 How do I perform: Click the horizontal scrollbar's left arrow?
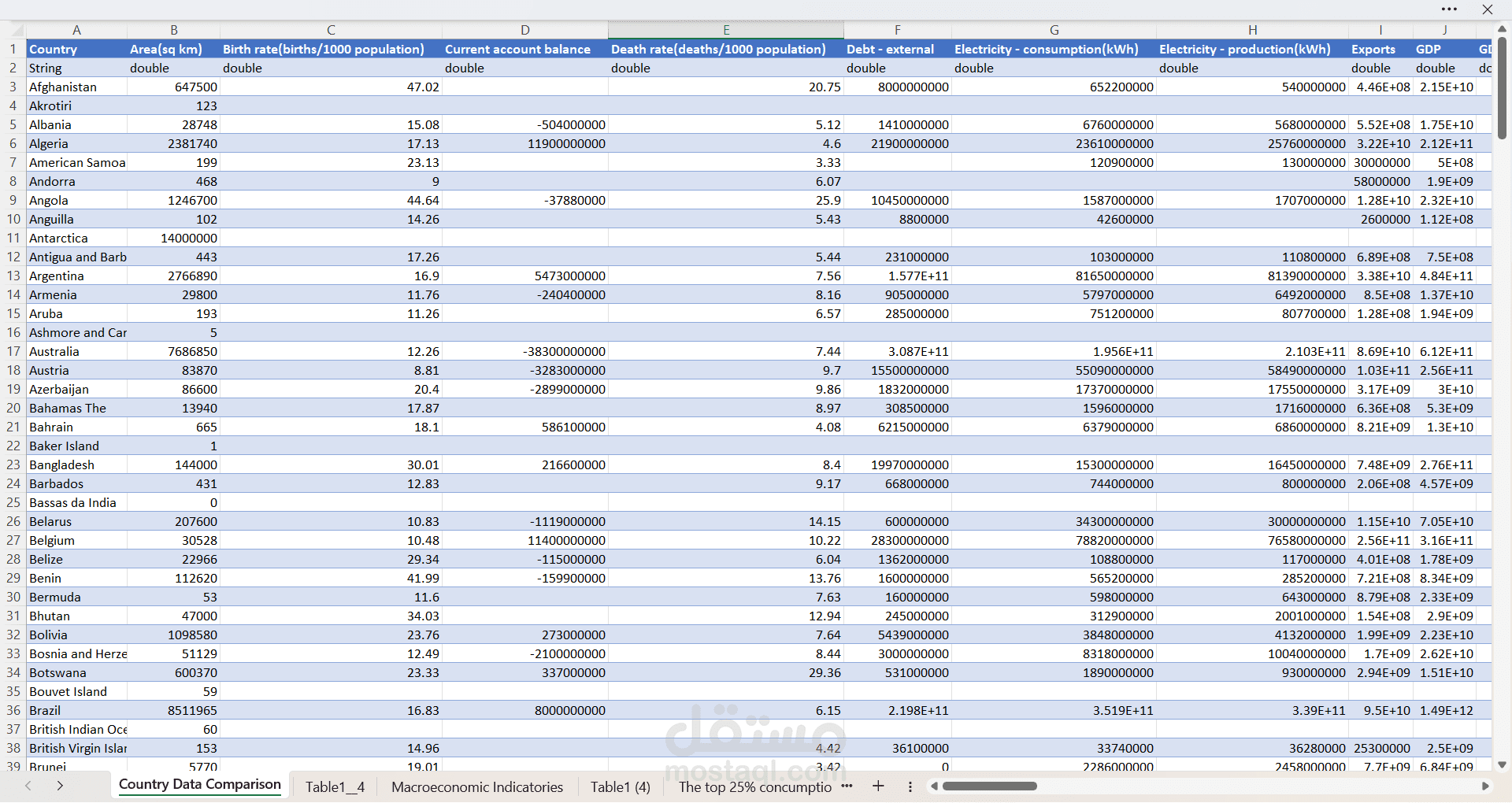pos(934,786)
